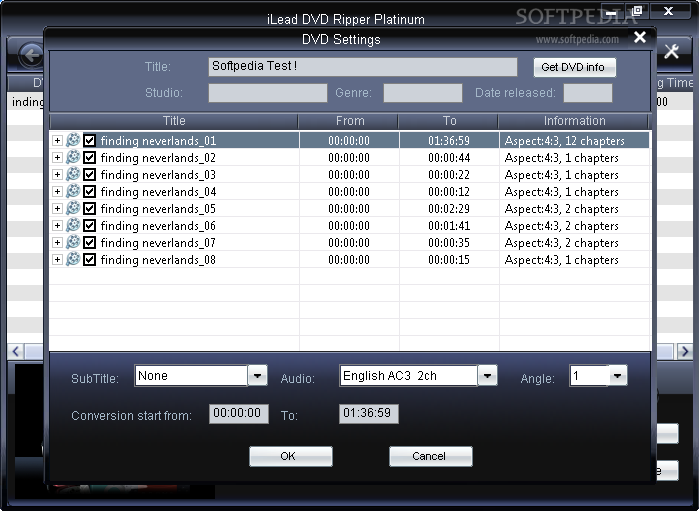The image size is (700, 512).
Task: Restore the main iLead window size
Action: pyautogui.click(x=637, y=11)
